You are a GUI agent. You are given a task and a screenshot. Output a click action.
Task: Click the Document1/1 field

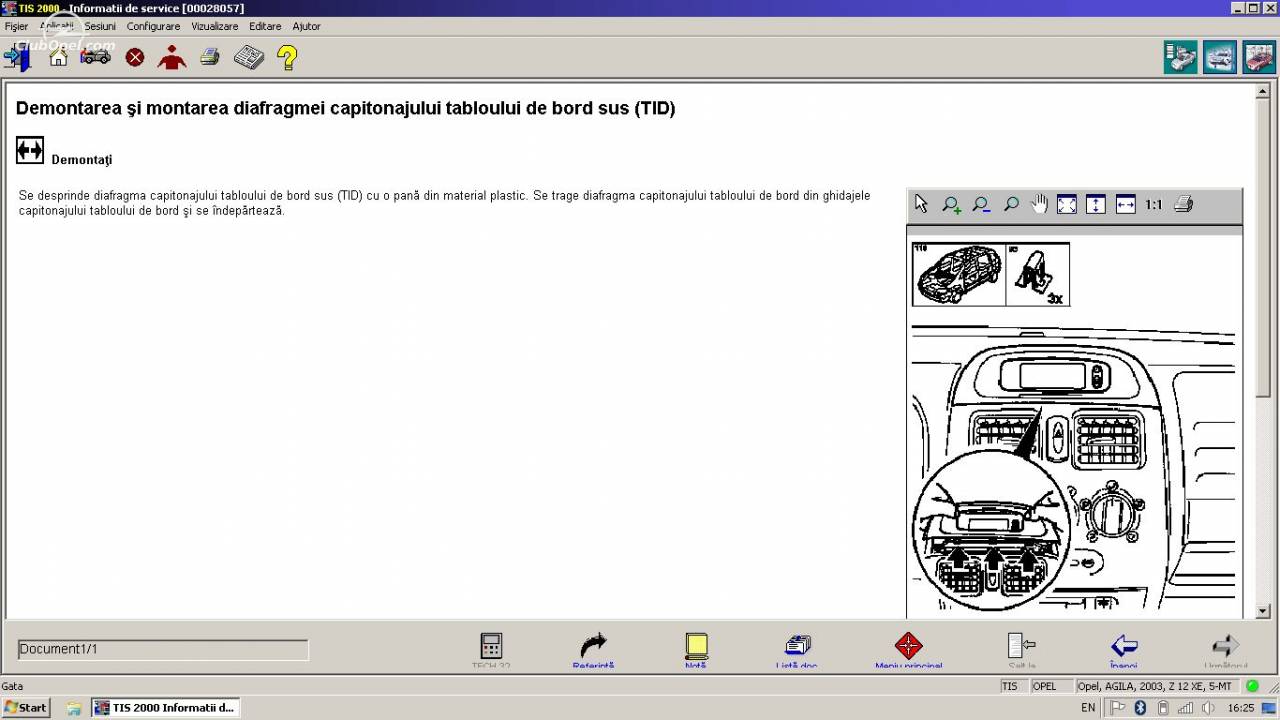[x=163, y=650]
